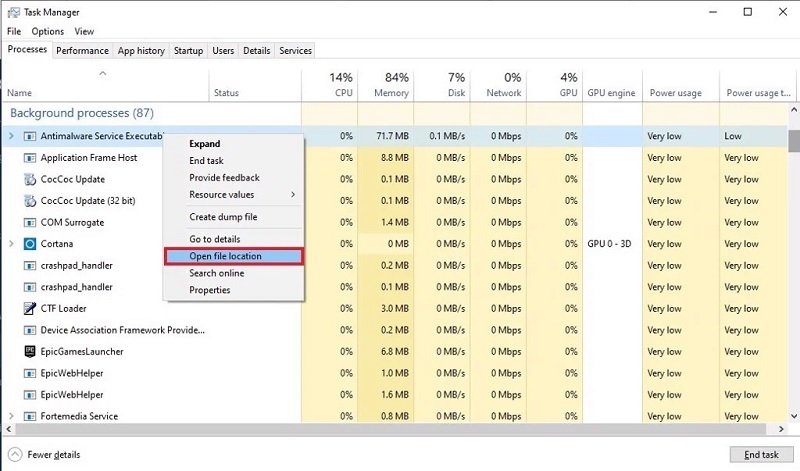
Task: Choose Expand in the context menu
Action: pos(234,144)
